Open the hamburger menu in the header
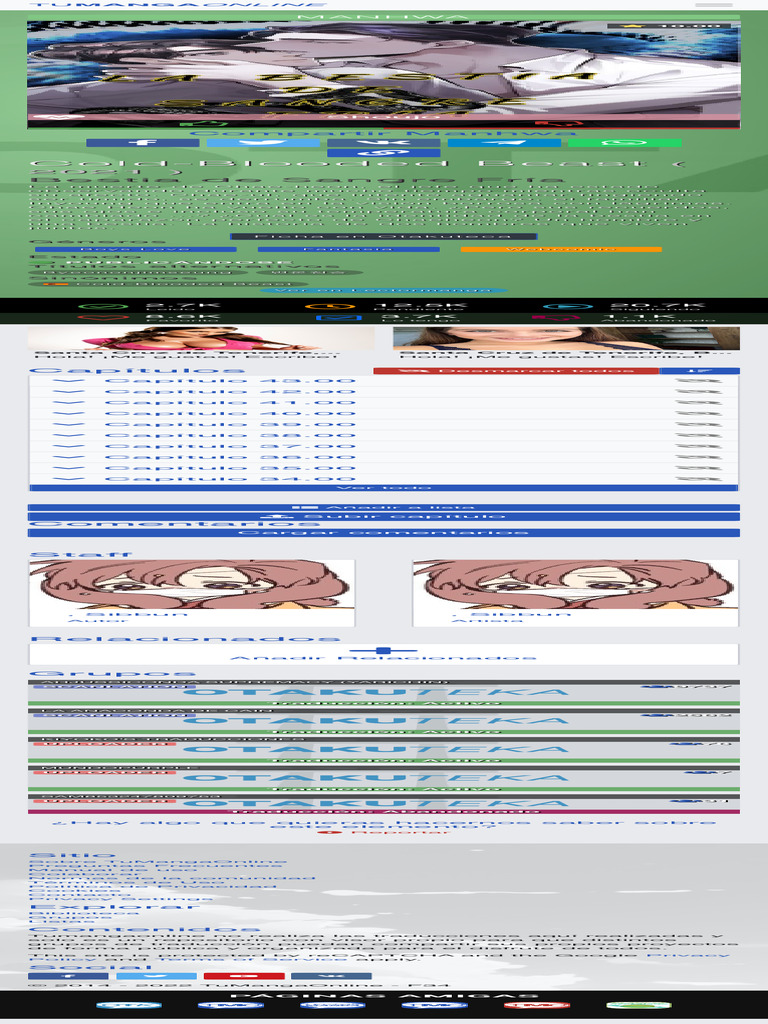768x1024 pixels. (714, 5)
